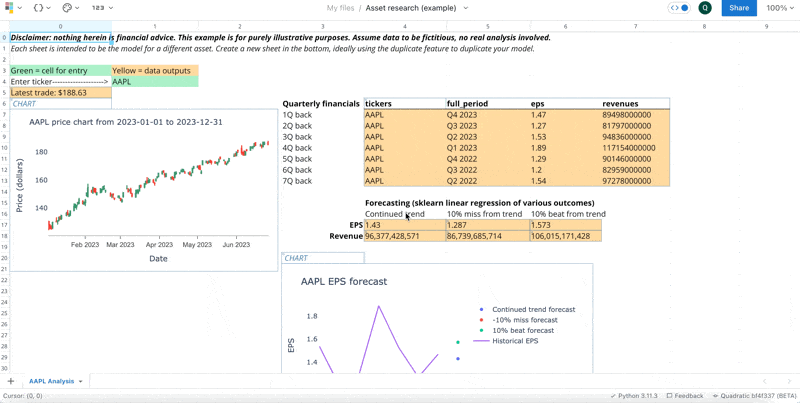
Task: Add a new sheet with plus icon
Action: tap(11, 381)
